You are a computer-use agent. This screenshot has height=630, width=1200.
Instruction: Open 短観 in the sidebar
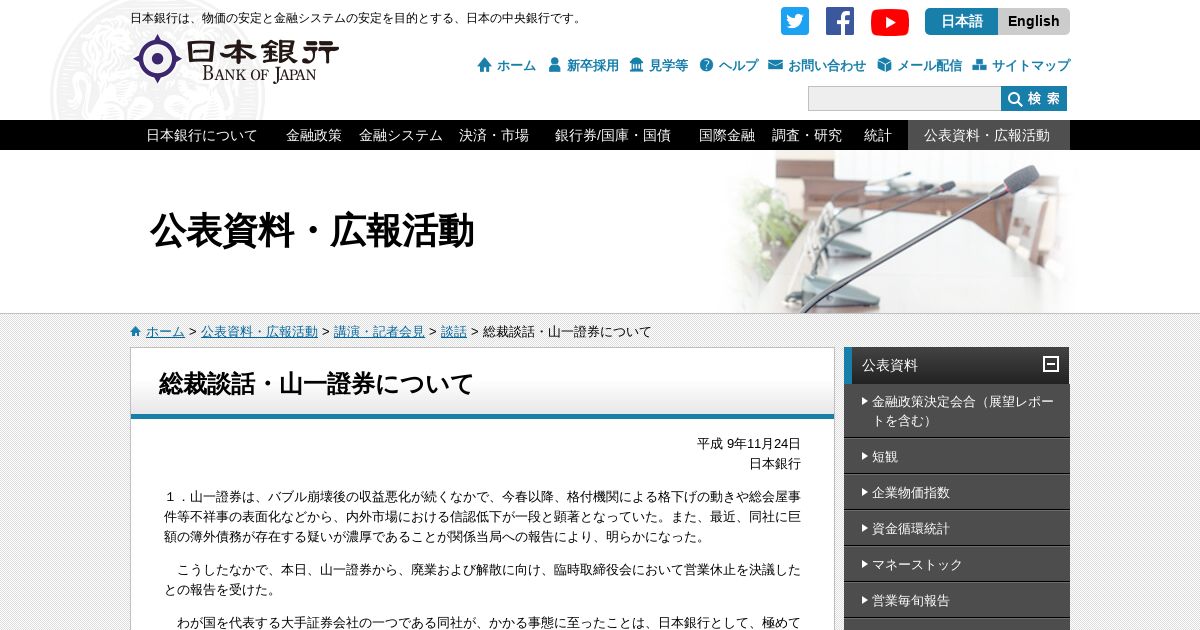pyautogui.click(x=957, y=456)
